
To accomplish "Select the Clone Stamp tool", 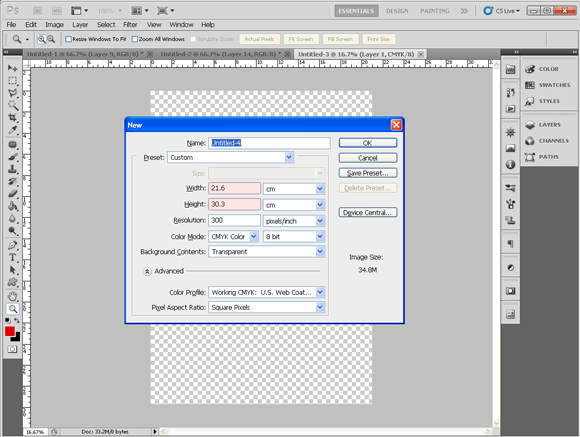I will click(13, 169).
